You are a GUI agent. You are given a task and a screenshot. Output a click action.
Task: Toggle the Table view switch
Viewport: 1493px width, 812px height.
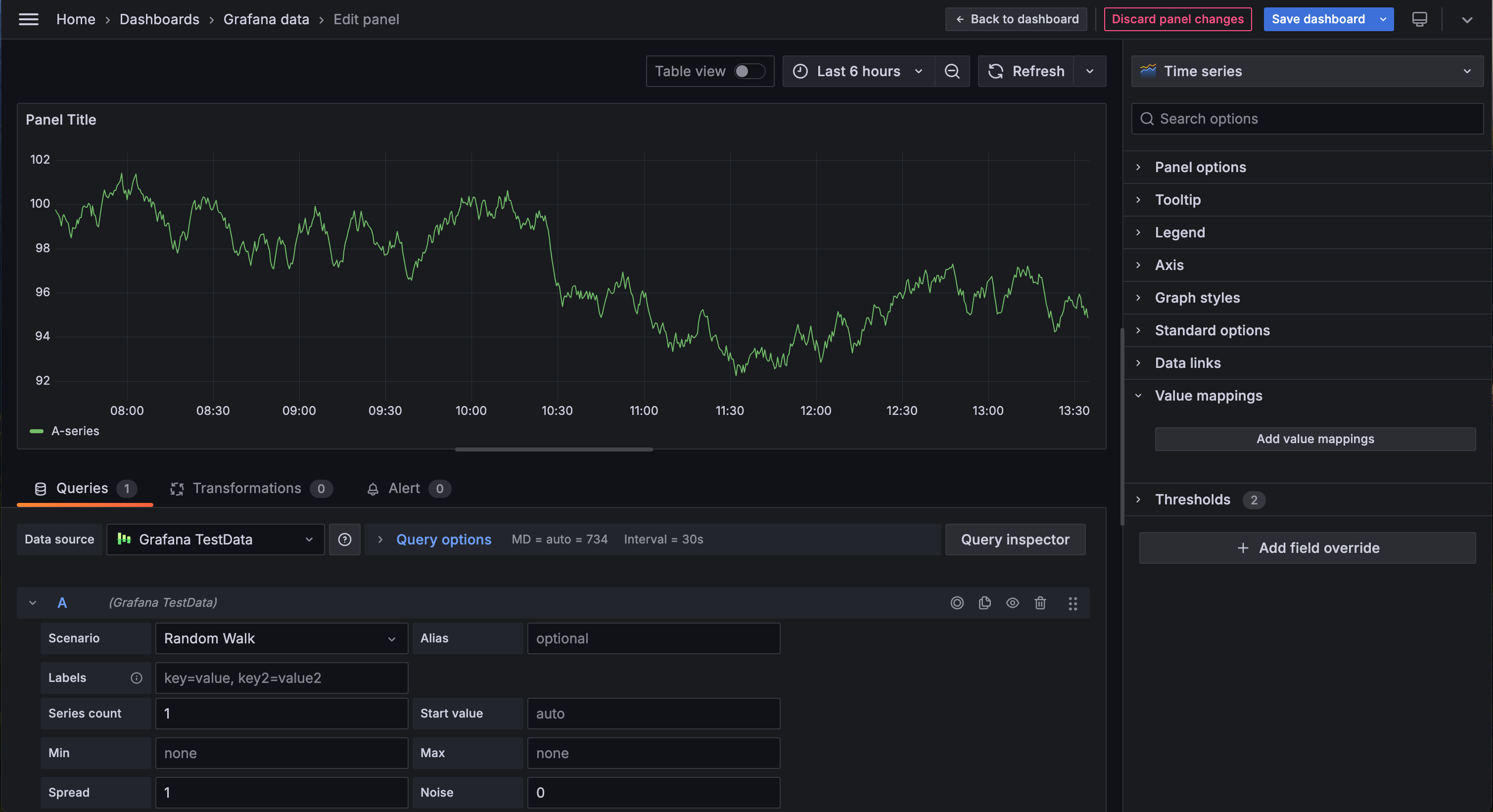tap(749, 71)
